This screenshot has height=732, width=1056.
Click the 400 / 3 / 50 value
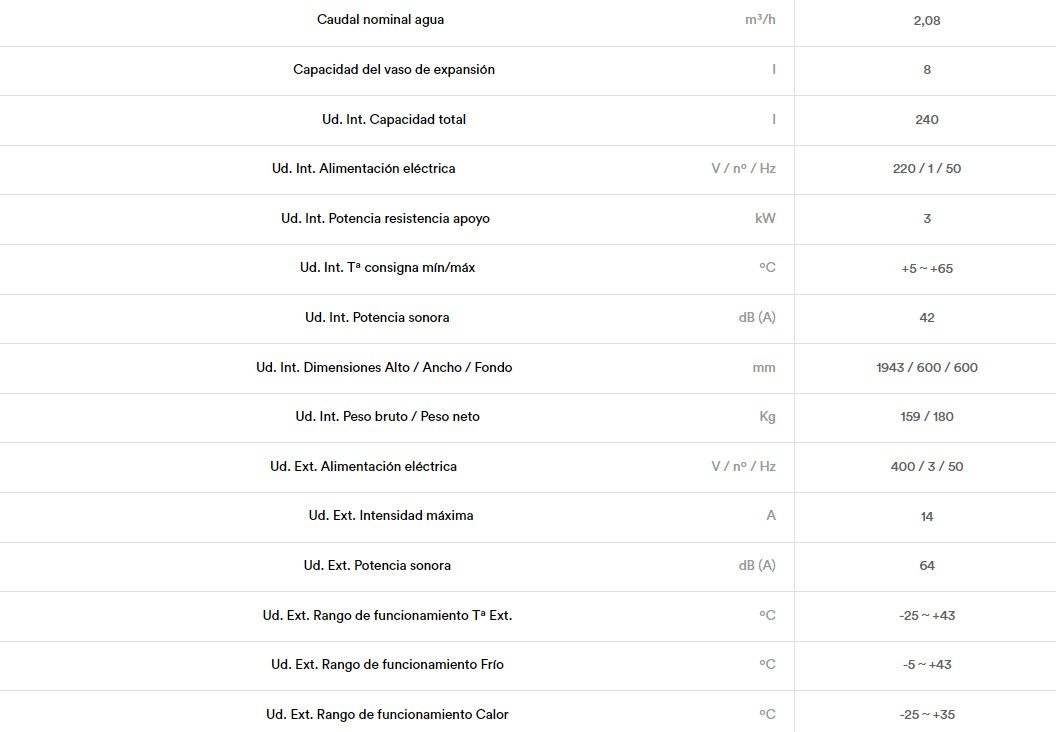click(927, 466)
